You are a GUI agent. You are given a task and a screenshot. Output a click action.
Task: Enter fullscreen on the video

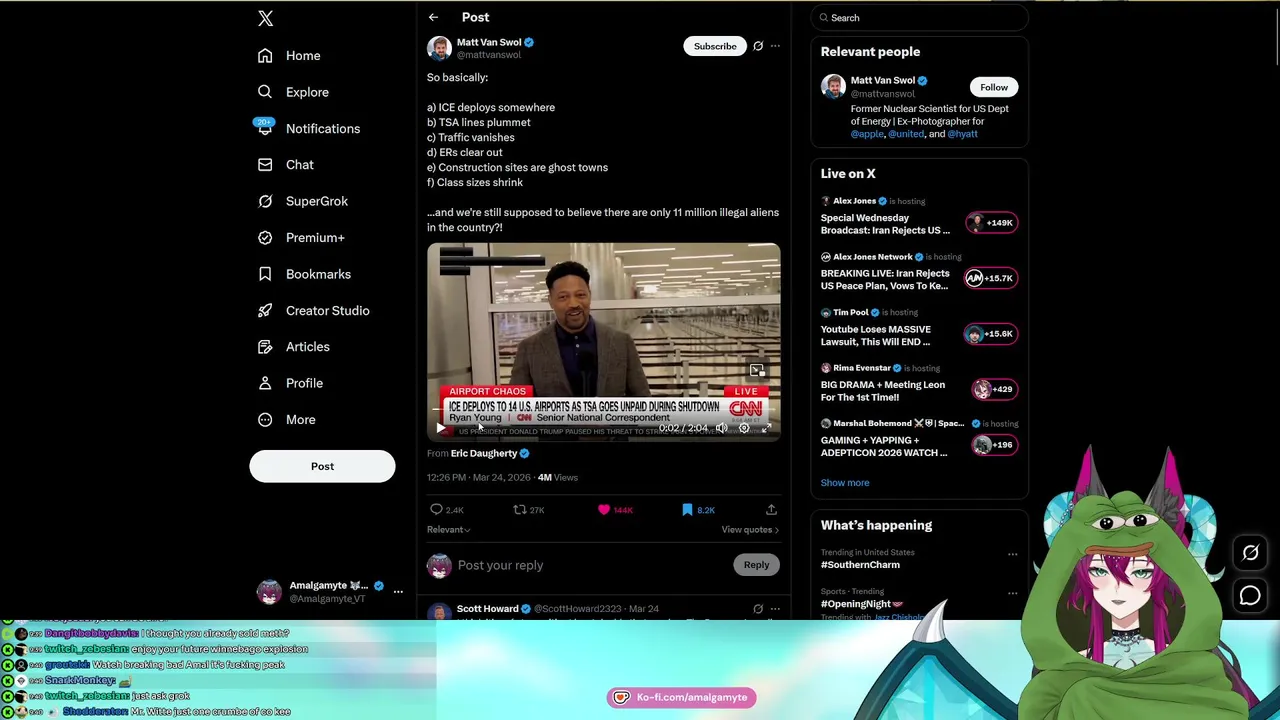[x=767, y=428]
